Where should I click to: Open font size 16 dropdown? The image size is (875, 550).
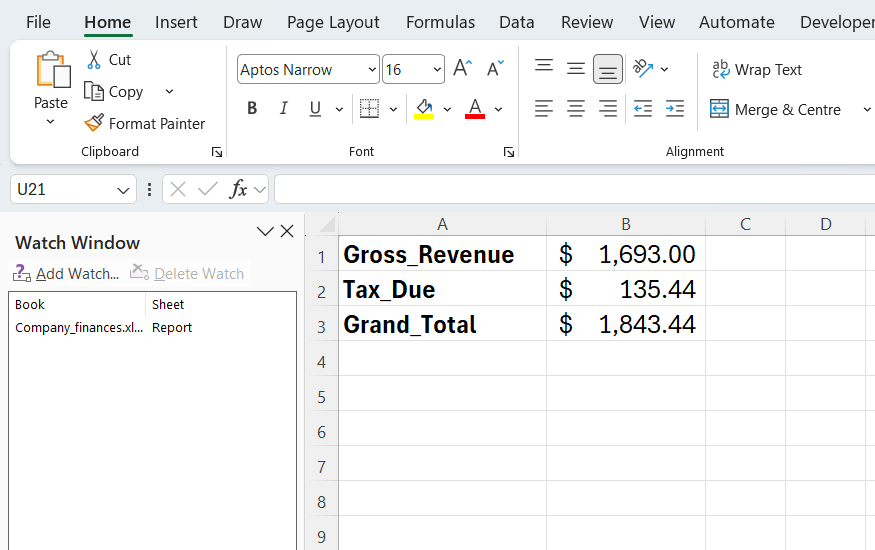[x=437, y=70]
